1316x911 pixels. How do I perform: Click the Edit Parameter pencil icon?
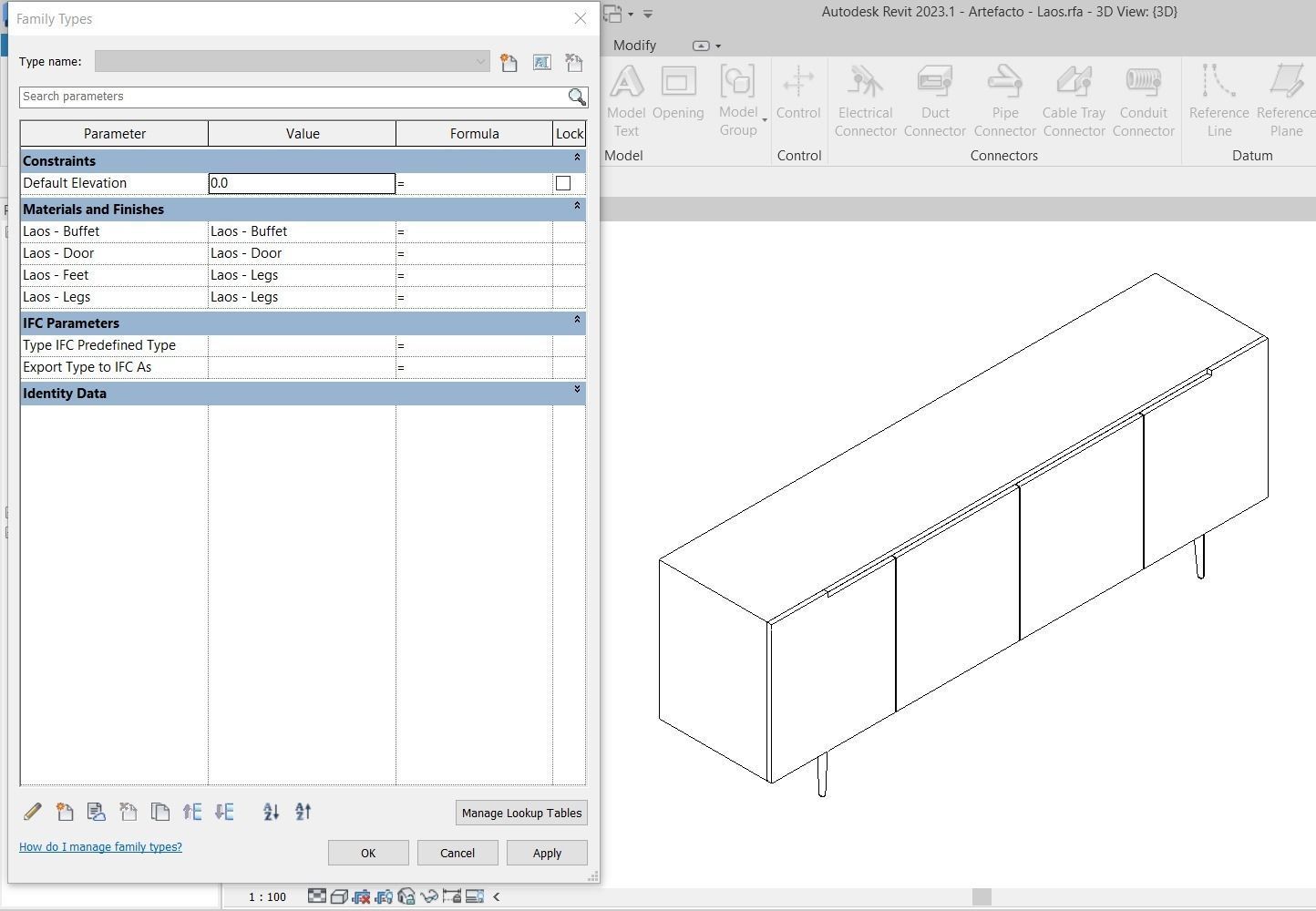(33, 812)
